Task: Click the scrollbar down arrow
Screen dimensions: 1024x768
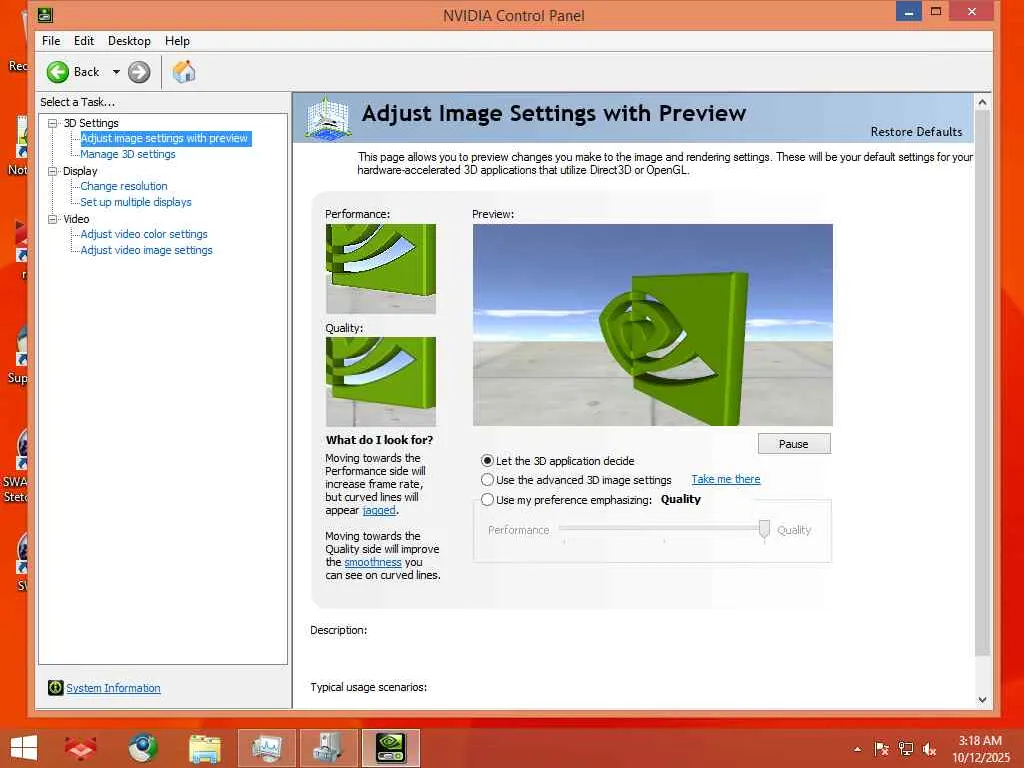Action: pos(982,699)
